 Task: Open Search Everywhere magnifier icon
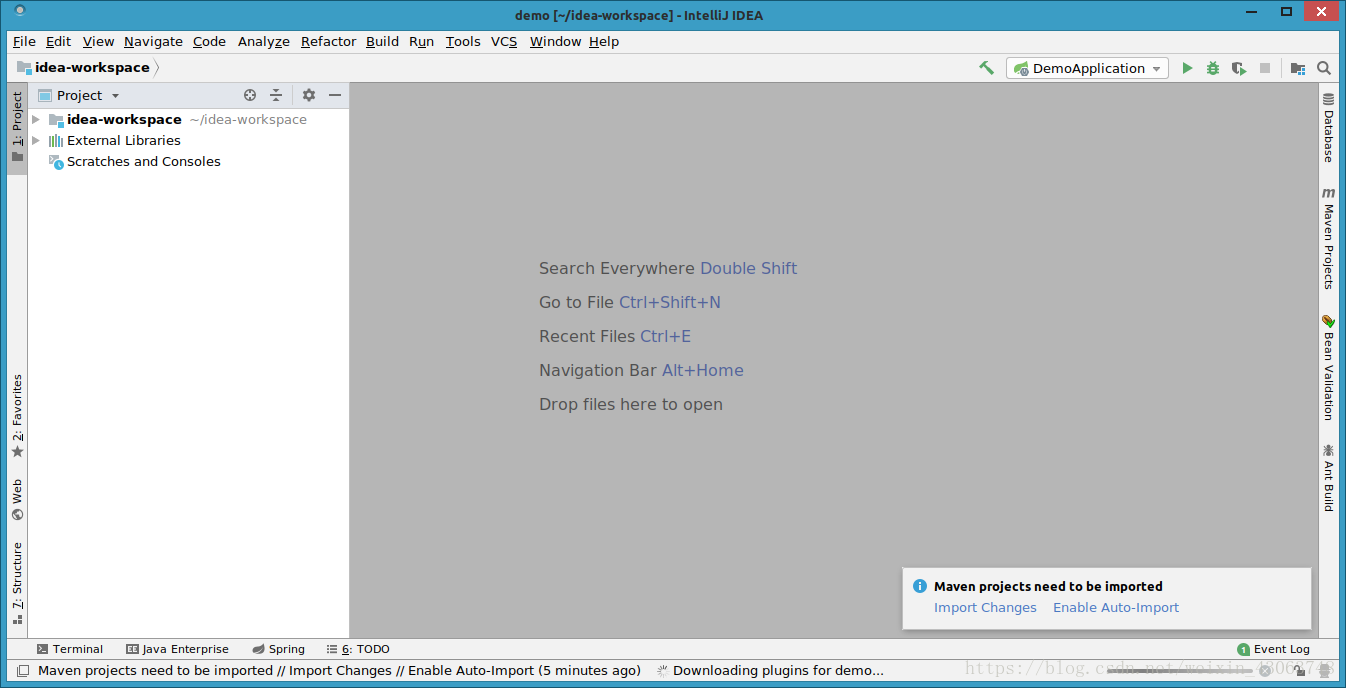click(1324, 68)
